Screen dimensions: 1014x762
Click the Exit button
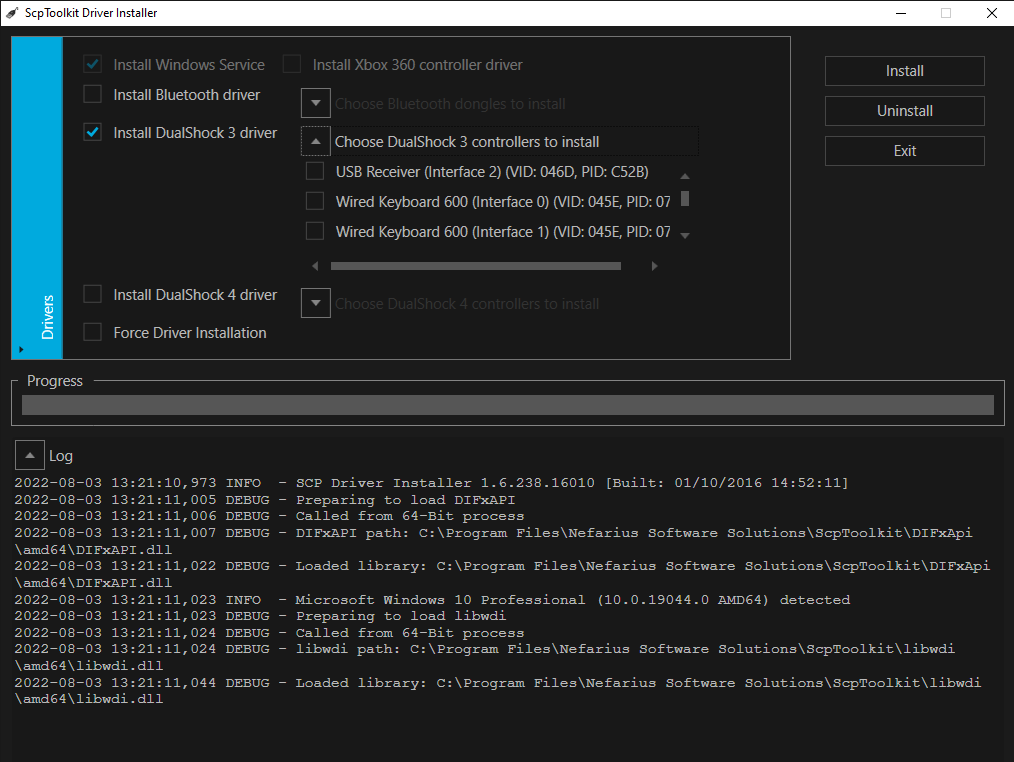pos(905,151)
